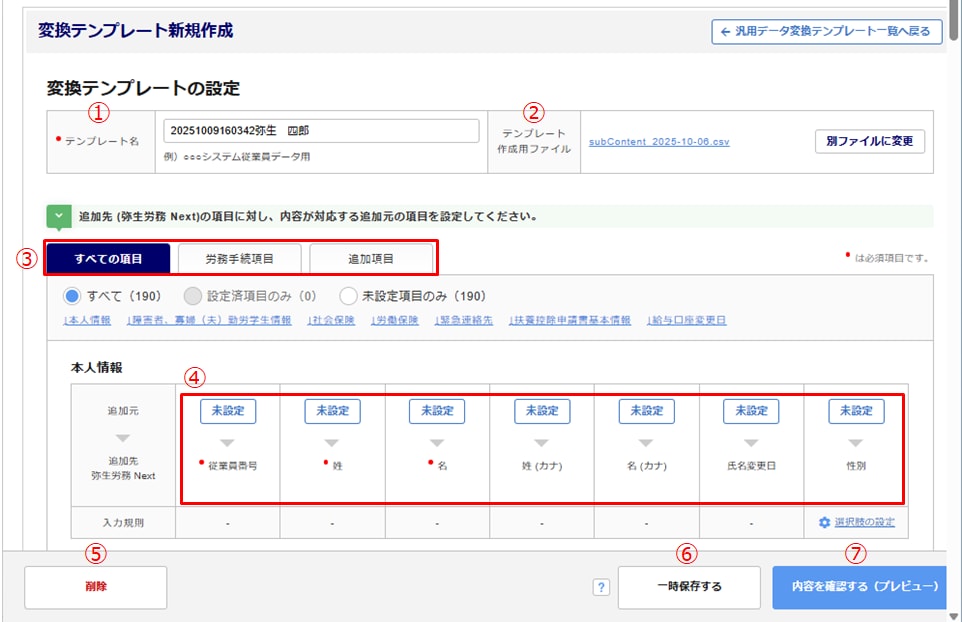962x622 pixels.
Task: Click the gear icon beside 選択肢の設定
Action: 824,522
